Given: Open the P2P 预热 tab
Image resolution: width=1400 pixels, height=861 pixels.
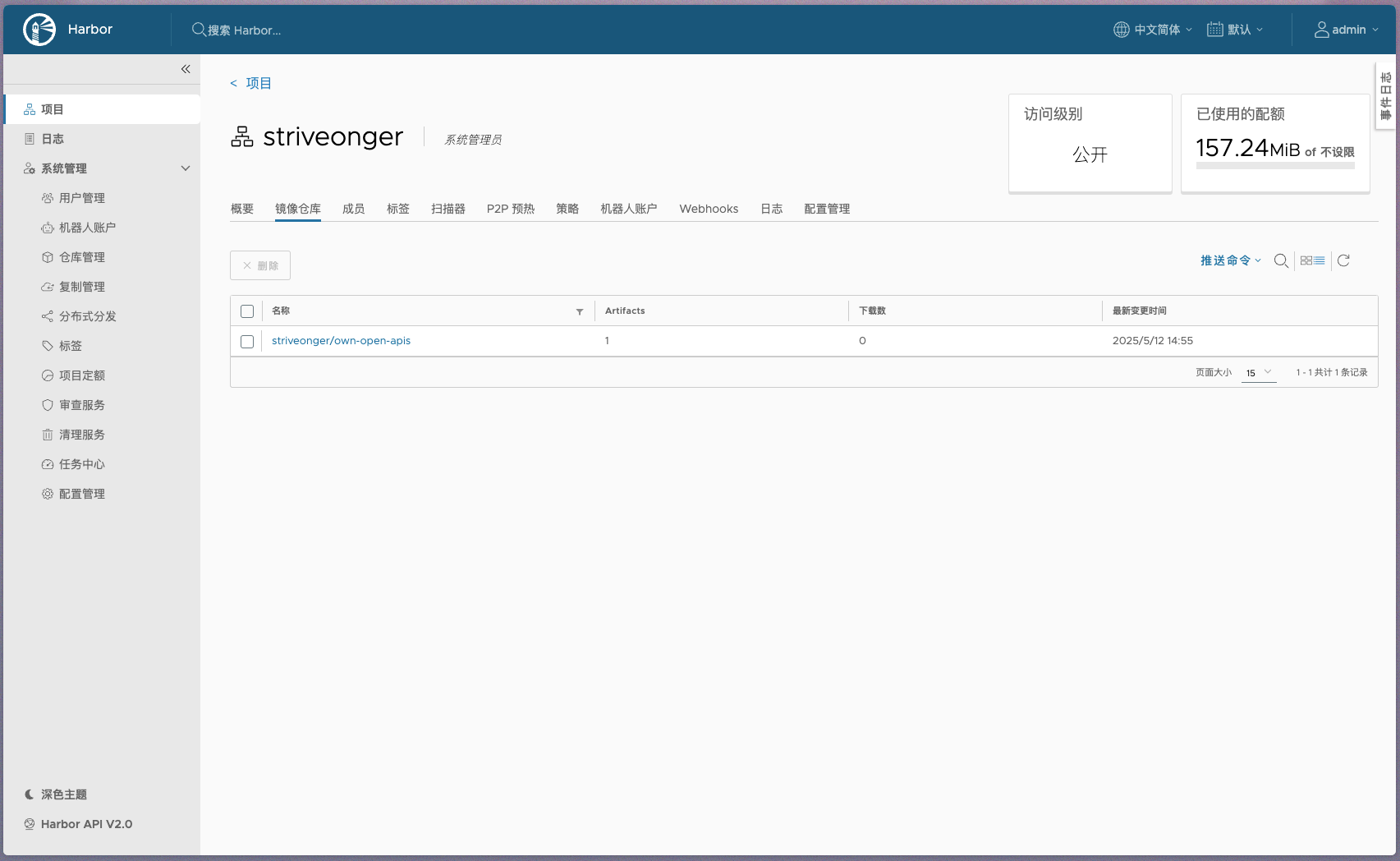Looking at the screenshot, I should pyautogui.click(x=511, y=209).
